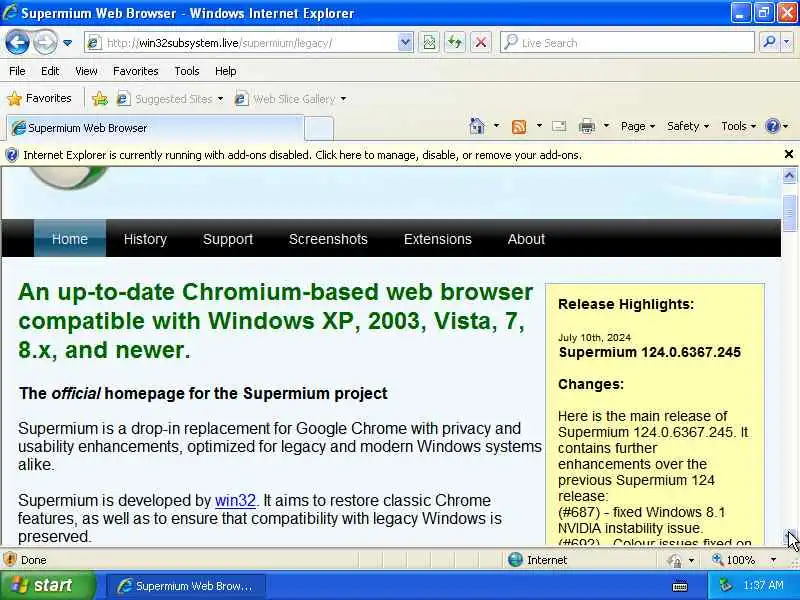The height and width of the screenshot is (600, 800).
Task: Select the Supermium Web Browser tab
Action: click(155, 128)
